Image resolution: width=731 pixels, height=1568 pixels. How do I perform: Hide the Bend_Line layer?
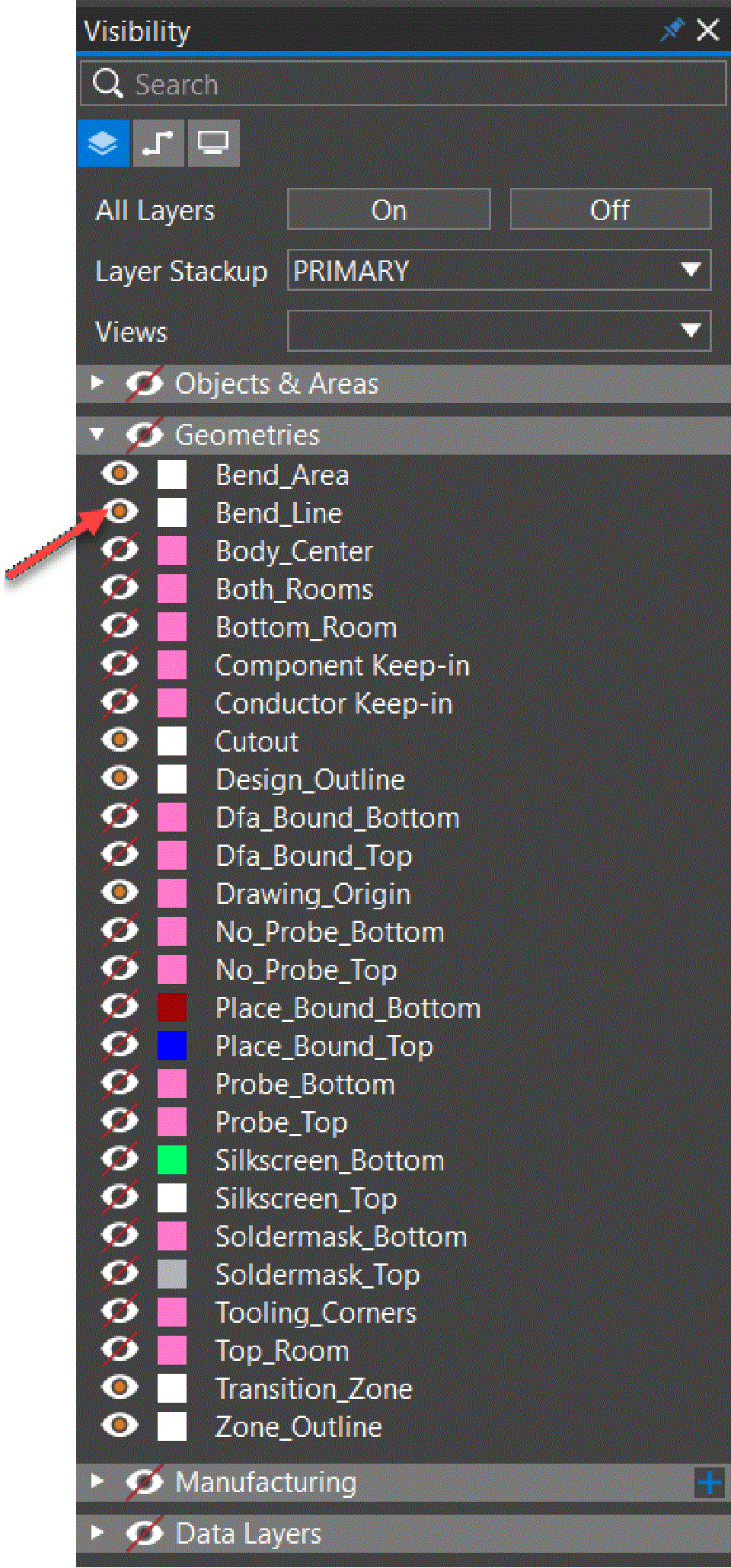[x=120, y=512]
